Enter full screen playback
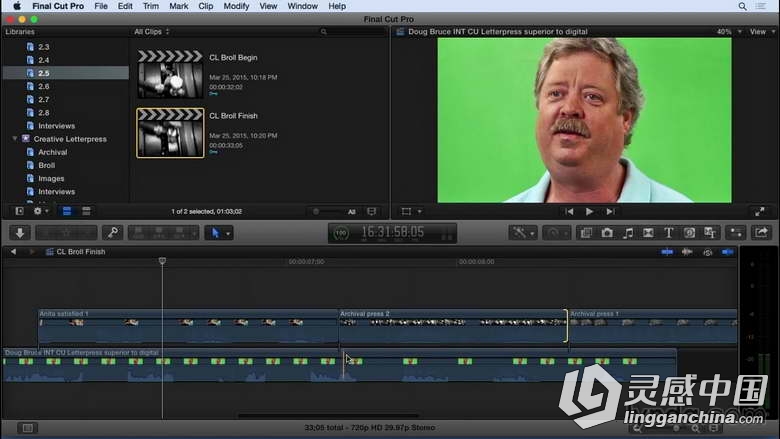The width and height of the screenshot is (780, 439). click(x=760, y=211)
